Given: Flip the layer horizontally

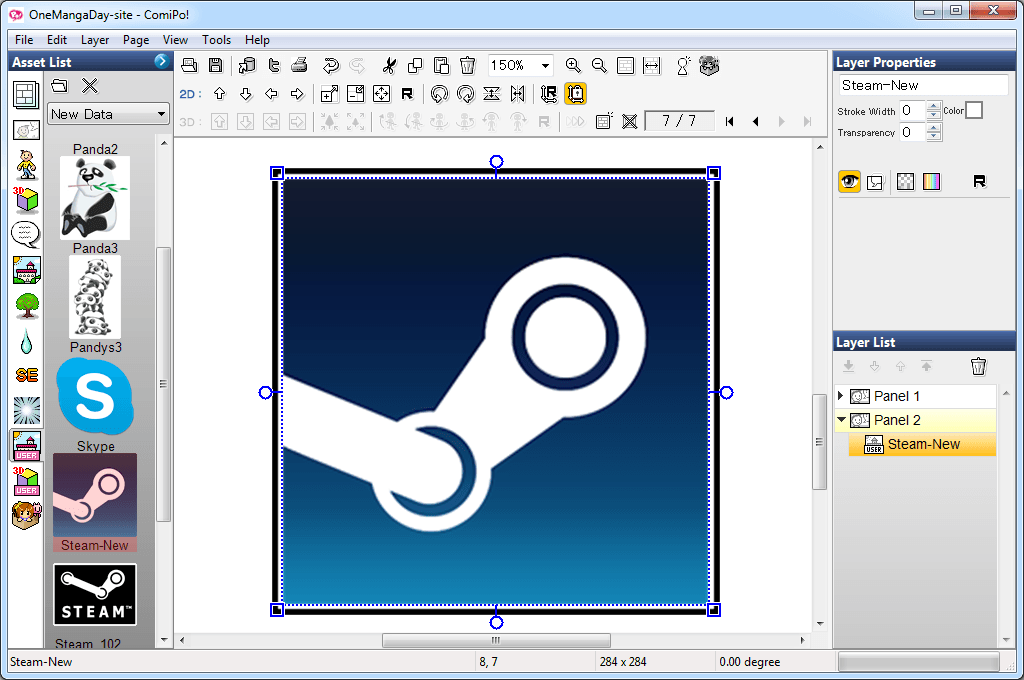Looking at the screenshot, I should tap(517, 94).
